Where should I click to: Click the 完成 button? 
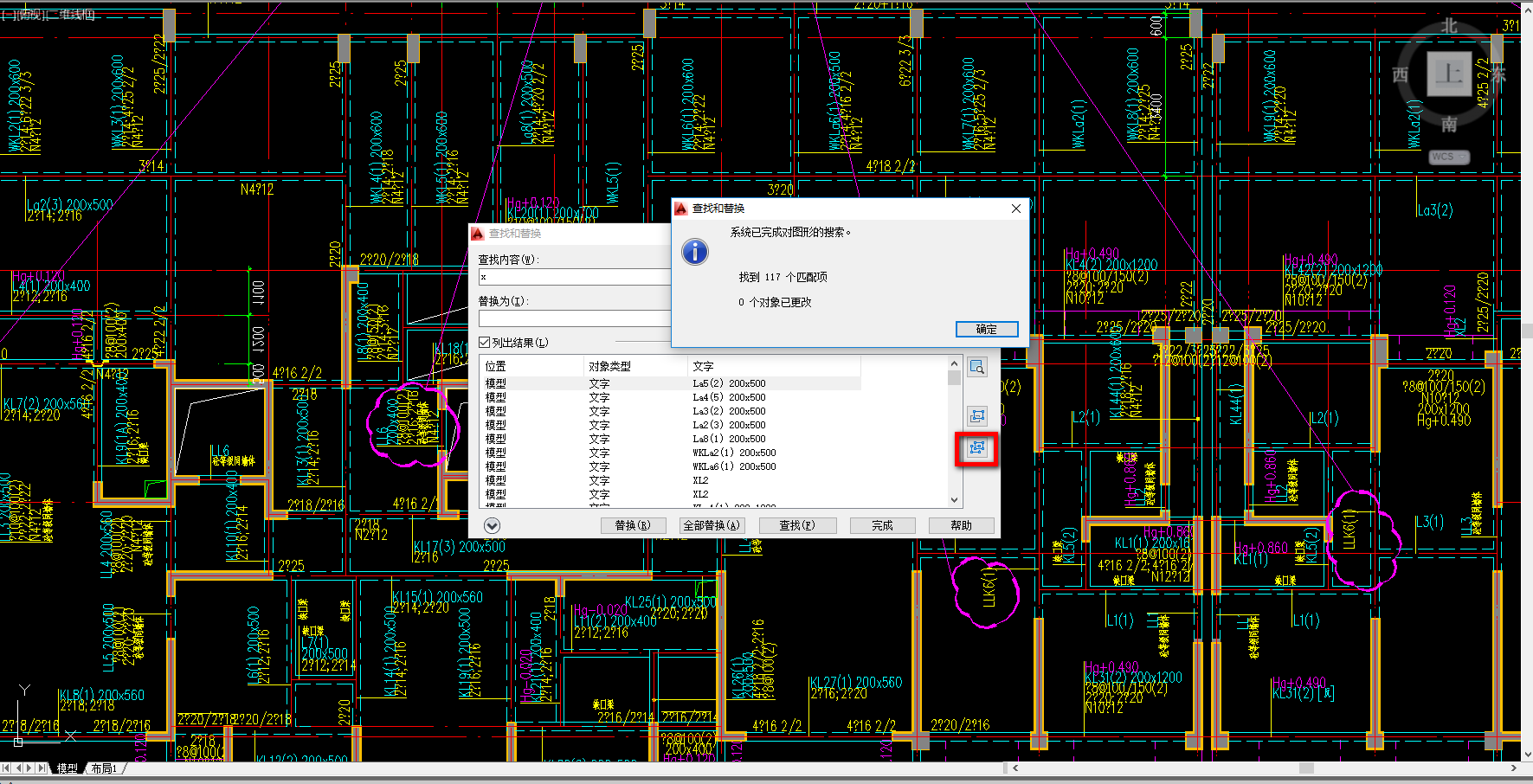(882, 525)
